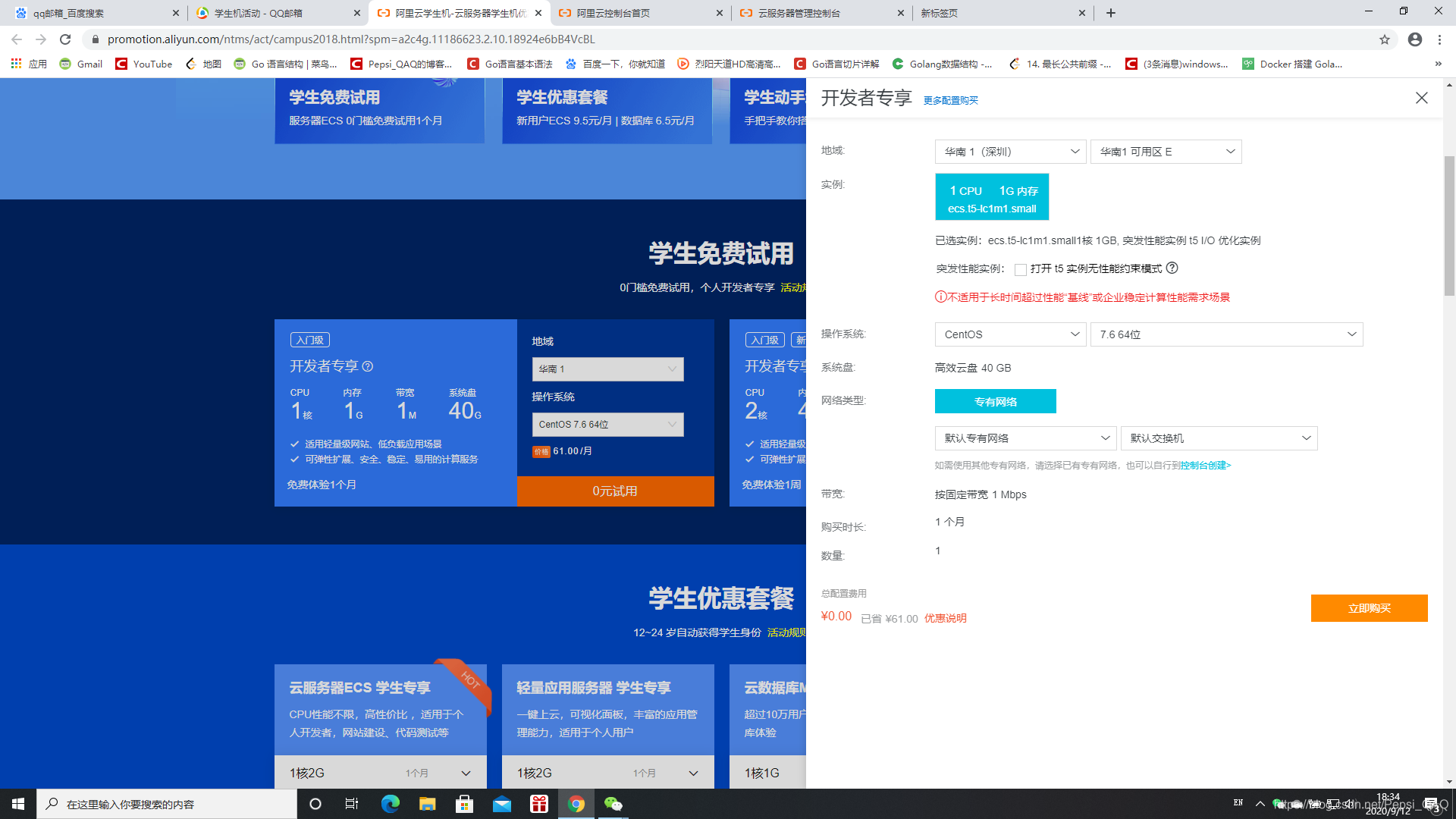This screenshot has width=1456, height=819.
Task: Click 更多配置购买 link at top
Action: point(951,100)
